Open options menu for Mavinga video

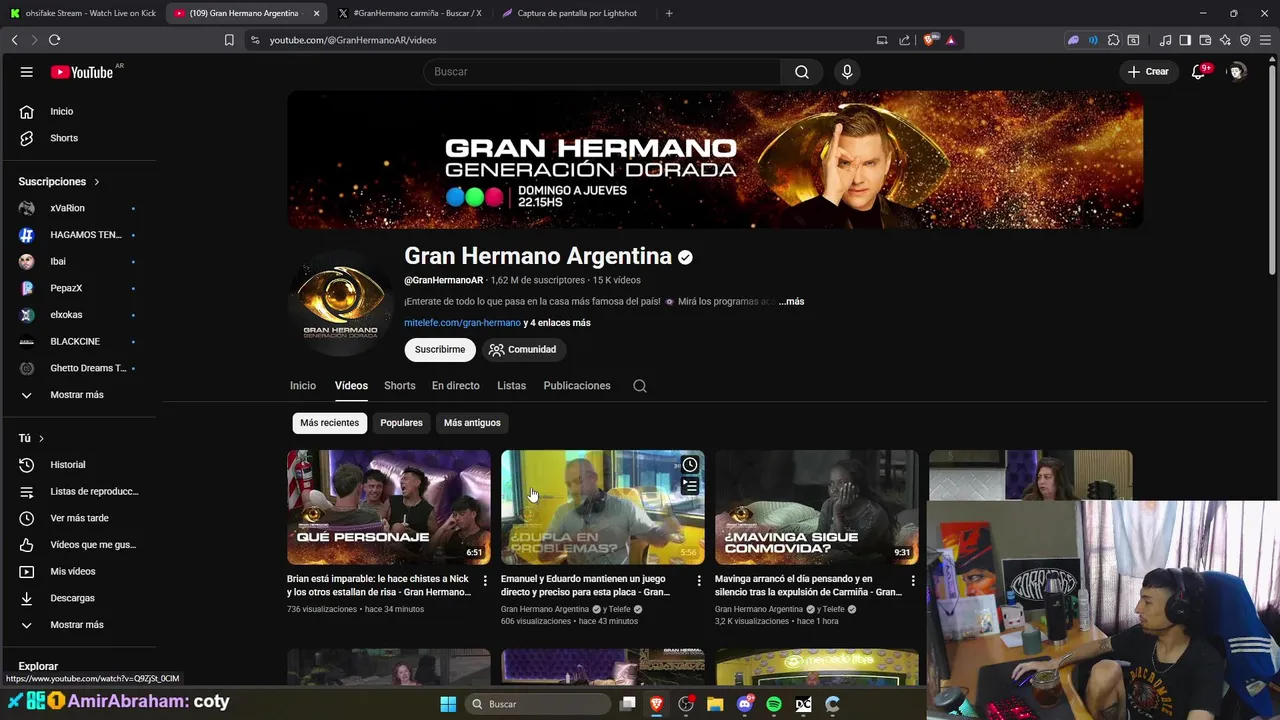[x=913, y=580]
